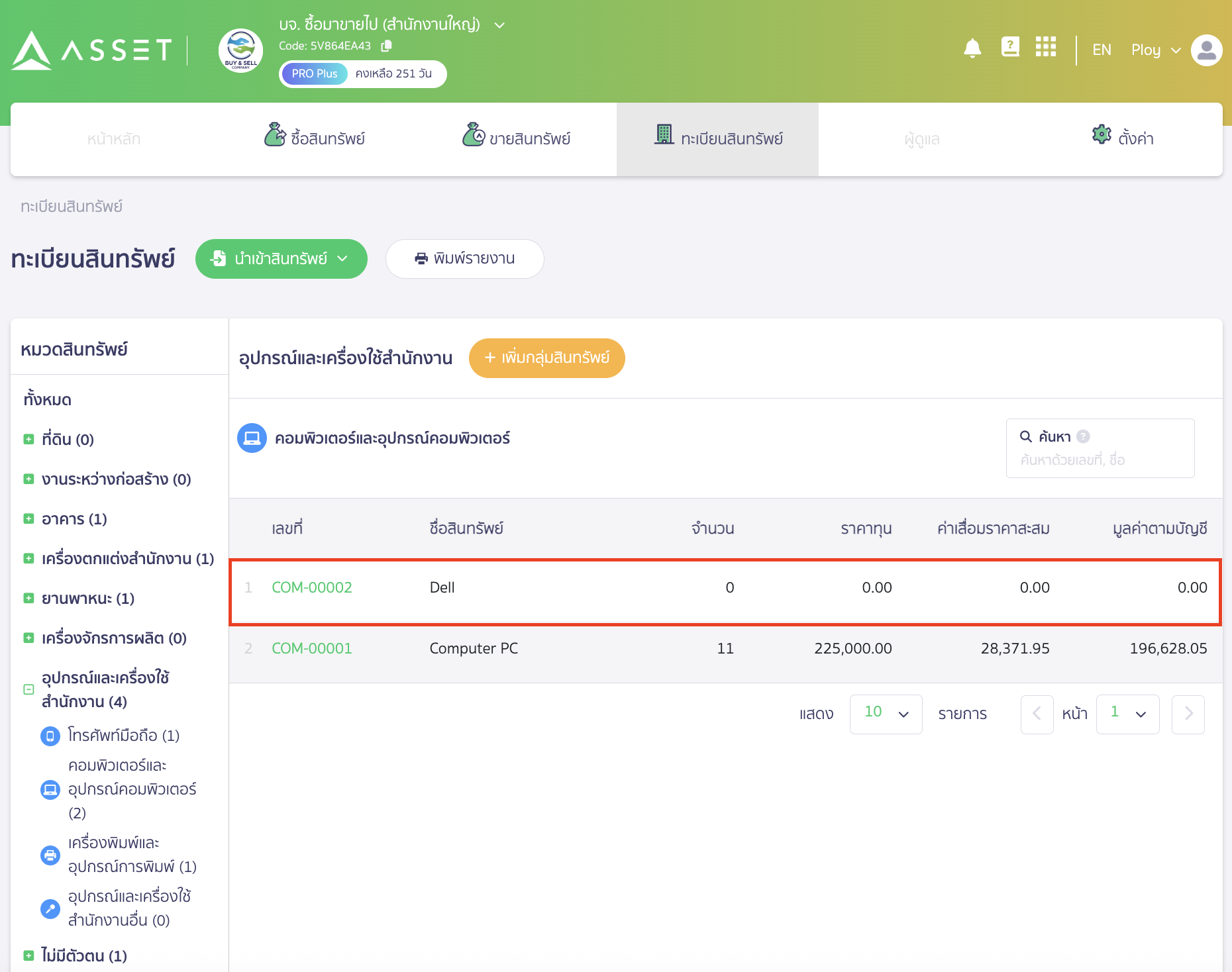
Task: Click the user profile avatar icon
Action: pyautogui.click(x=1206, y=50)
